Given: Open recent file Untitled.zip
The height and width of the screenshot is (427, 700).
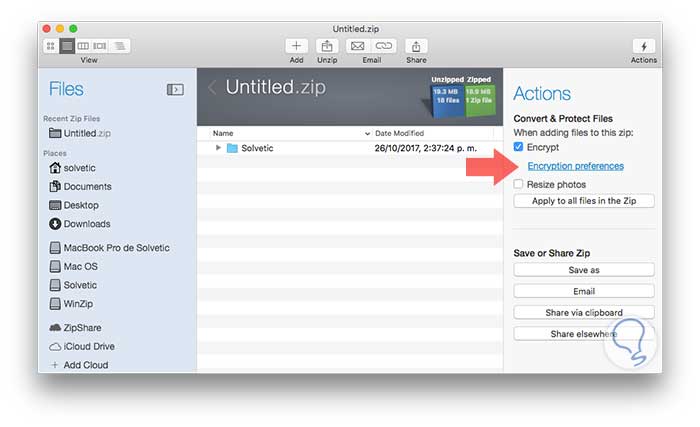Looking at the screenshot, I should [x=80, y=133].
